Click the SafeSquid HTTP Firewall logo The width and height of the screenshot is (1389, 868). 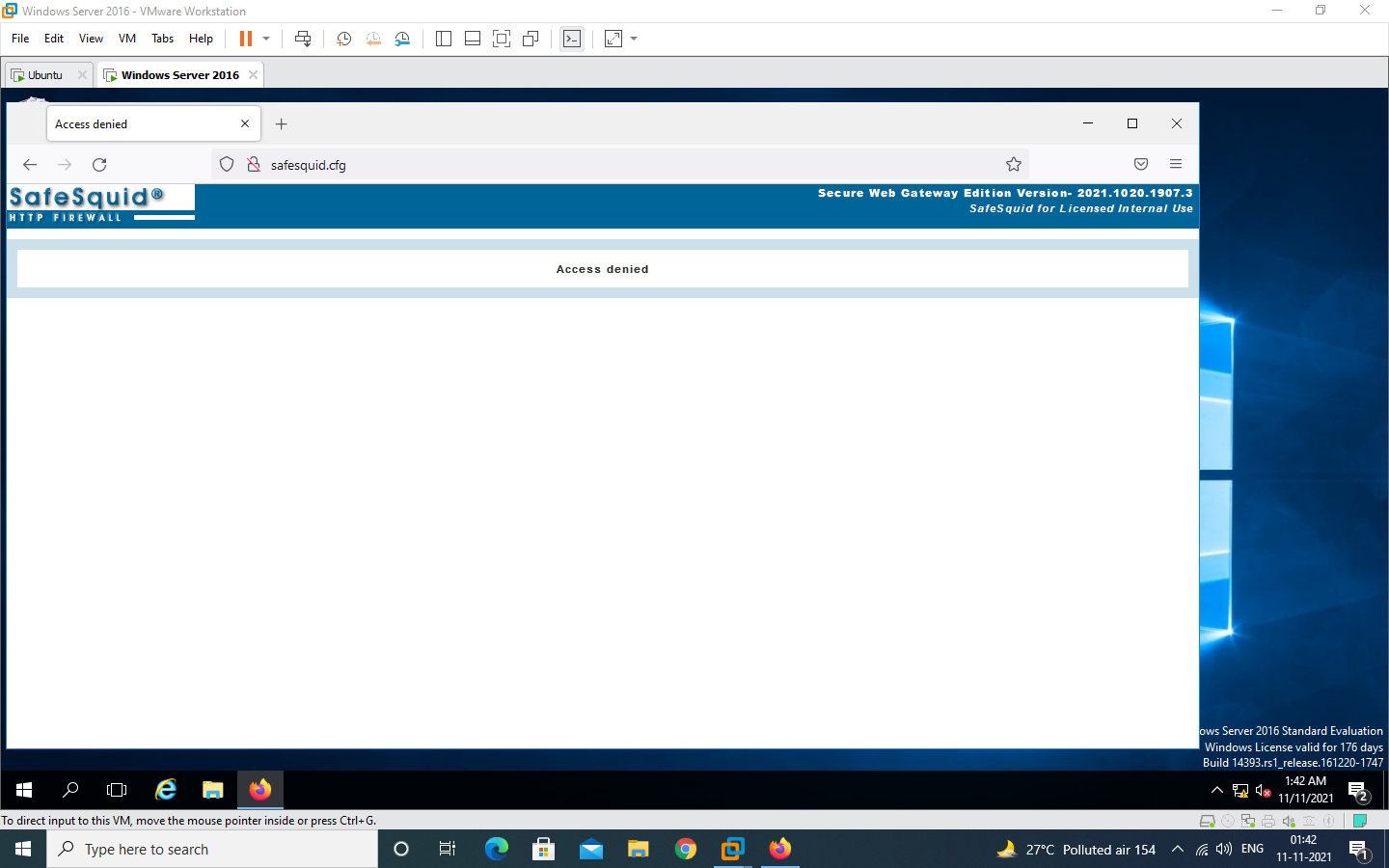101,203
